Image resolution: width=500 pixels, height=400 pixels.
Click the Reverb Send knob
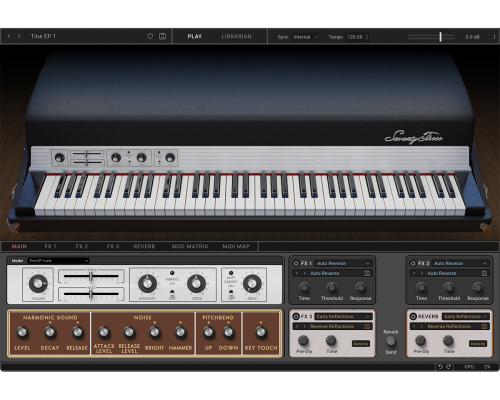coord(390,341)
